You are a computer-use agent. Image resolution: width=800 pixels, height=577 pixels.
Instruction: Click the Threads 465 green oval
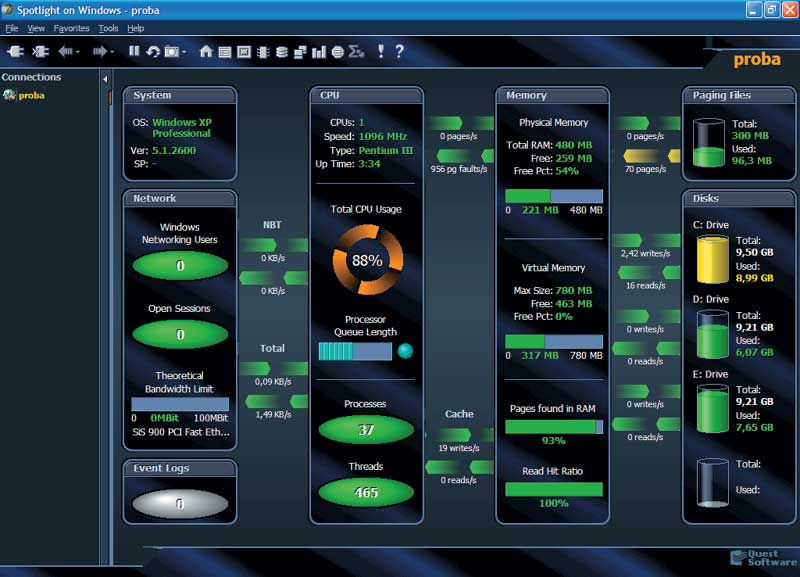366,492
